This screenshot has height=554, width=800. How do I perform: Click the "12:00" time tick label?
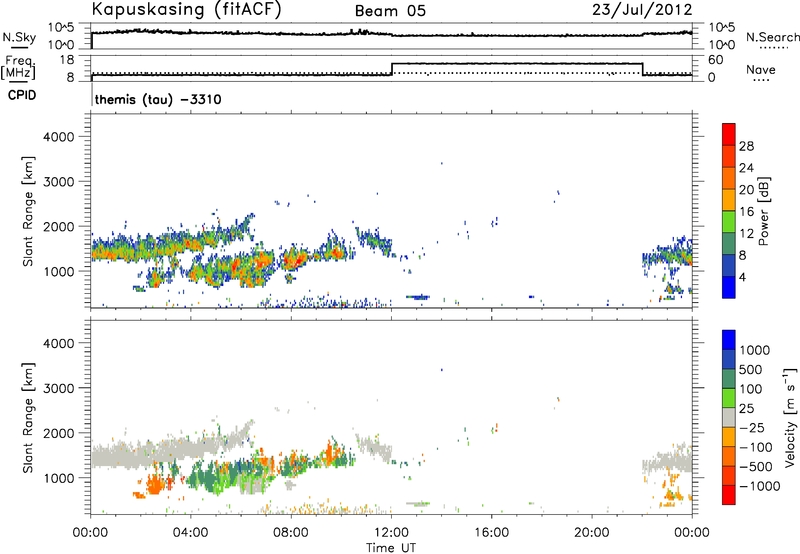391,533
